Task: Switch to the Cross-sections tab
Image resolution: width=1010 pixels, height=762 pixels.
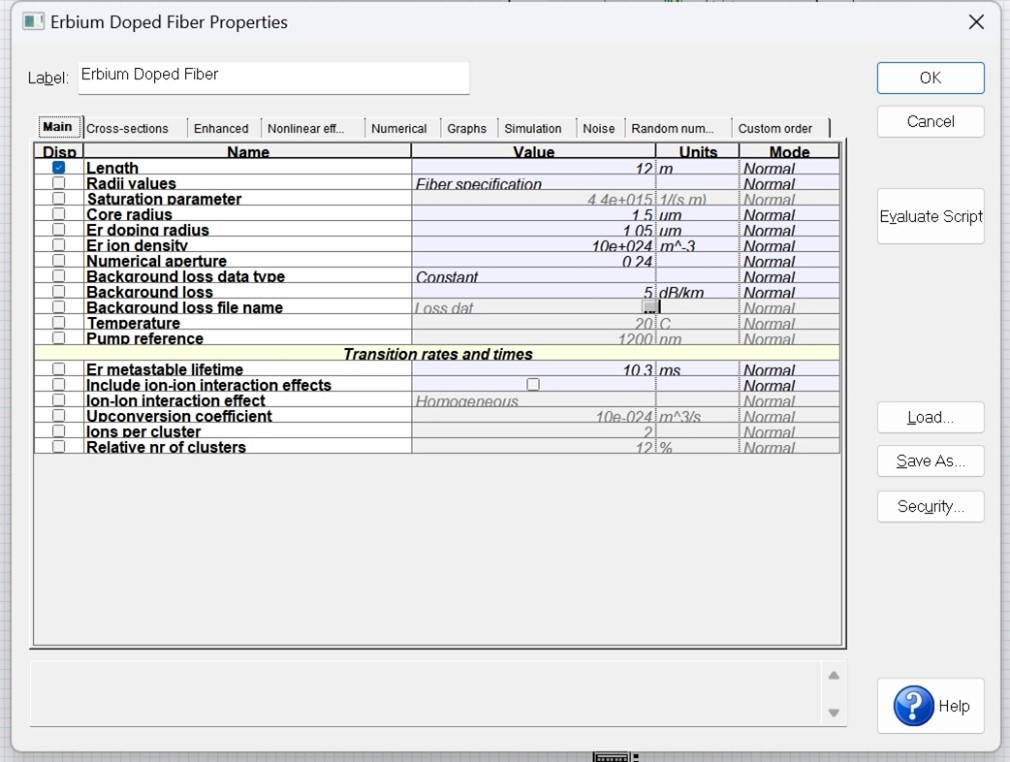Action: (128, 128)
